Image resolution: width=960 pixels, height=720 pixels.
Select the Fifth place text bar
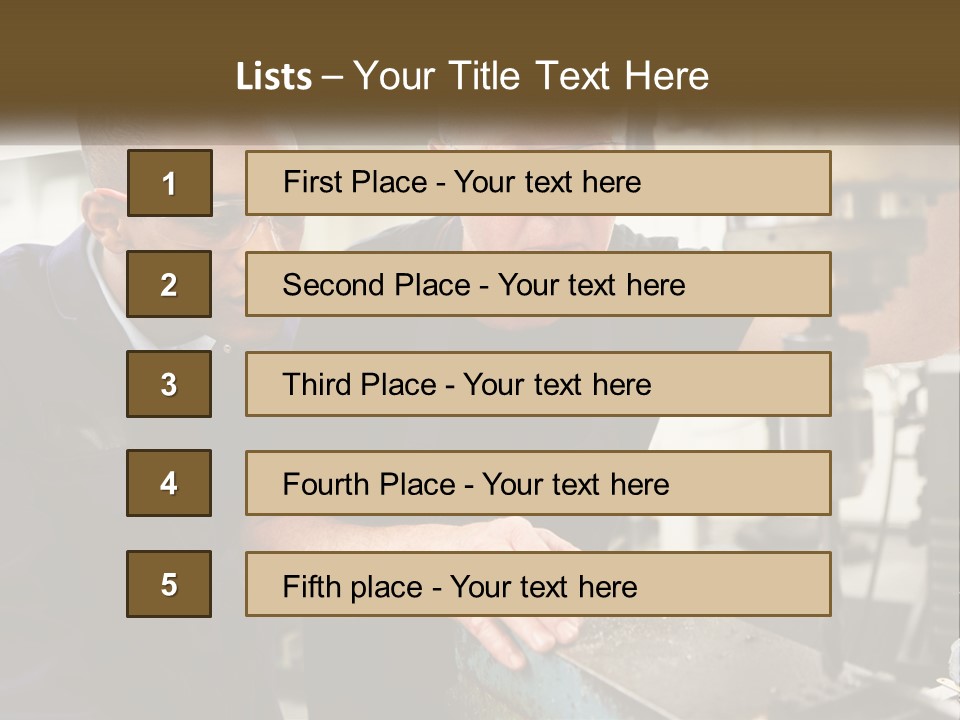(538, 584)
